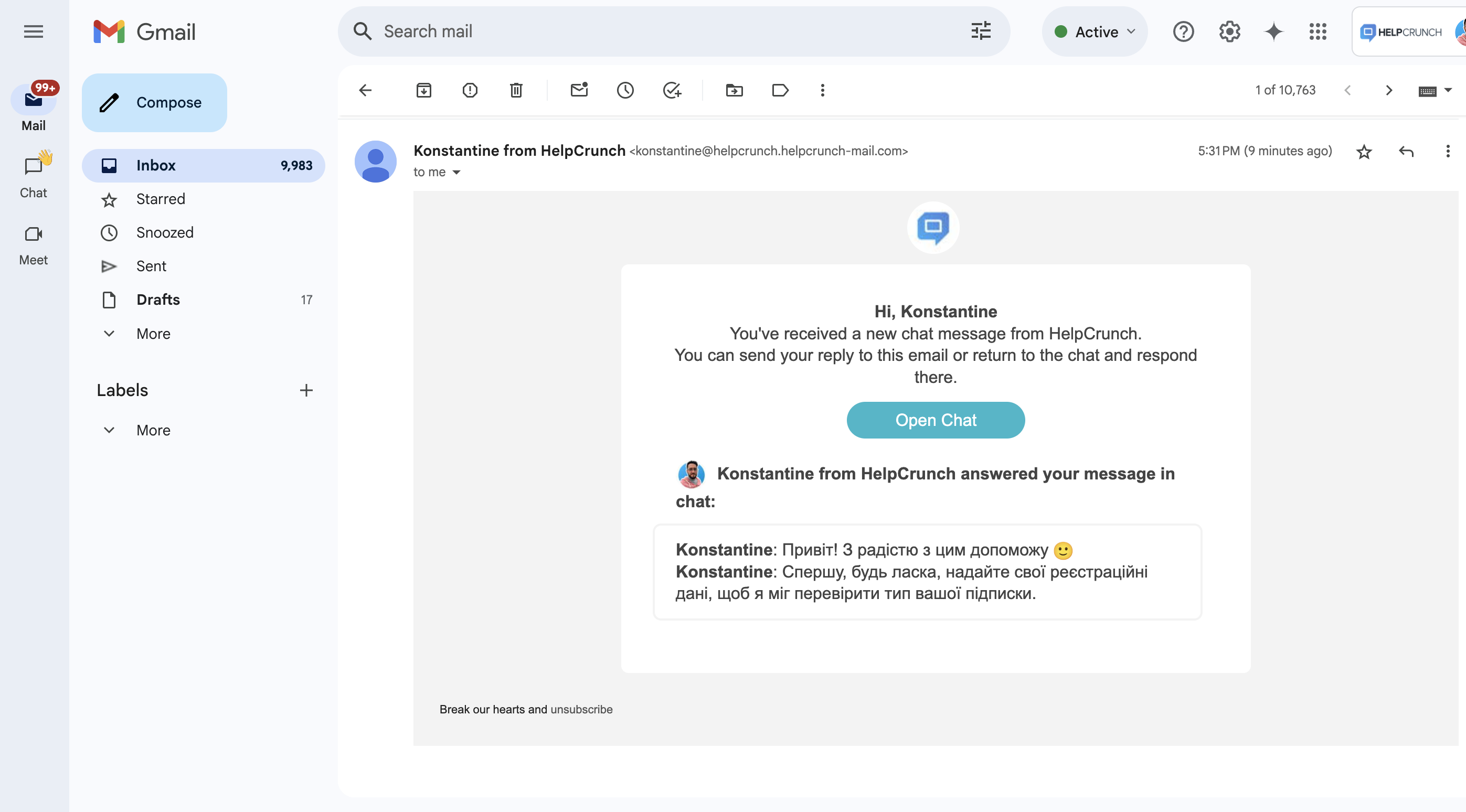Add this email to Tasks
Screen dimensions: 1466x812
click(672, 90)
